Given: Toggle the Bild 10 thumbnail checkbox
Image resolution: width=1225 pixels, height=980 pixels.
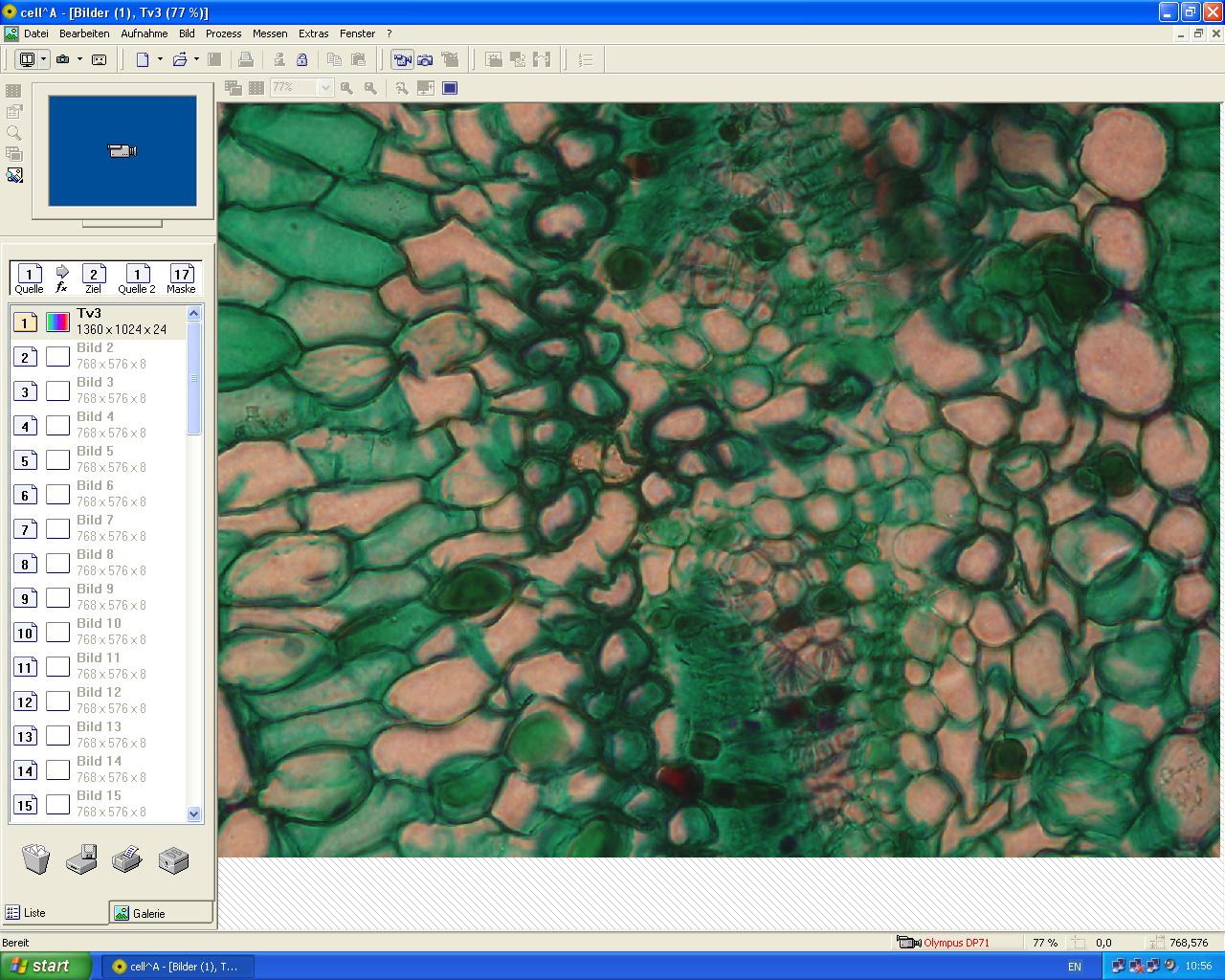Looking at the screenshot, I should (58, 632).
